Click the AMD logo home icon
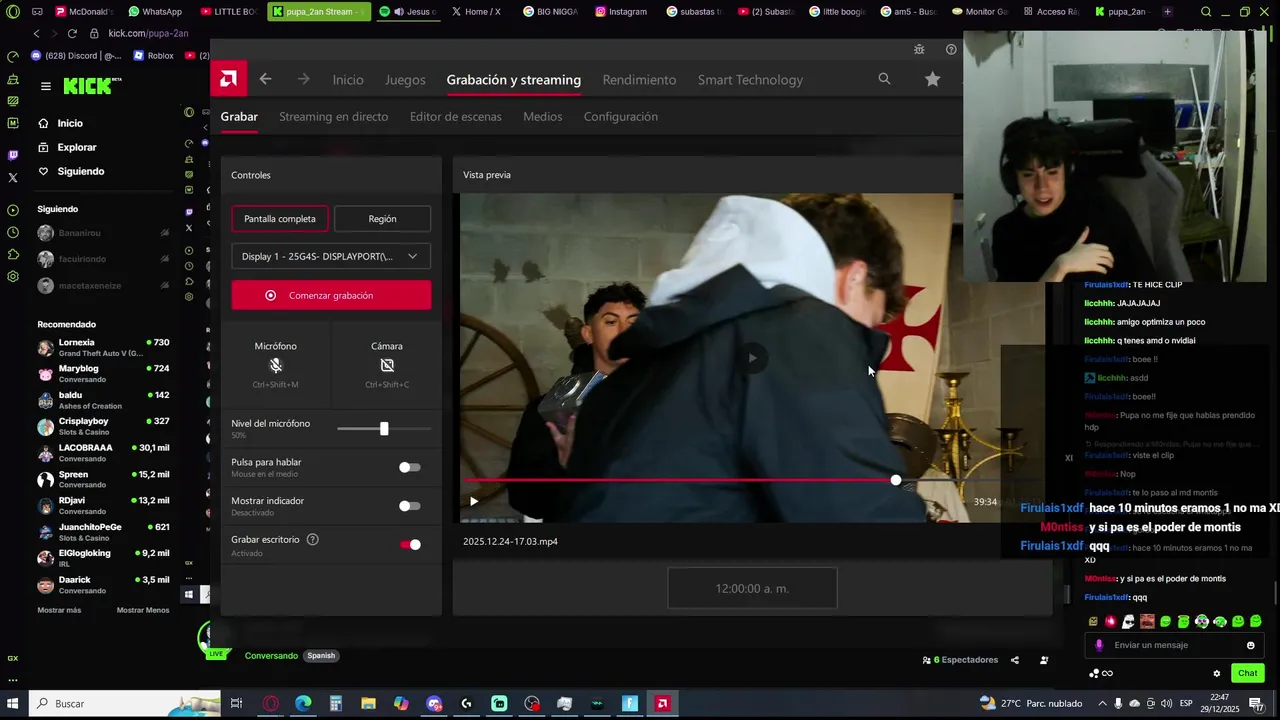Viewport: 1280px width, 720px height. 228,79
